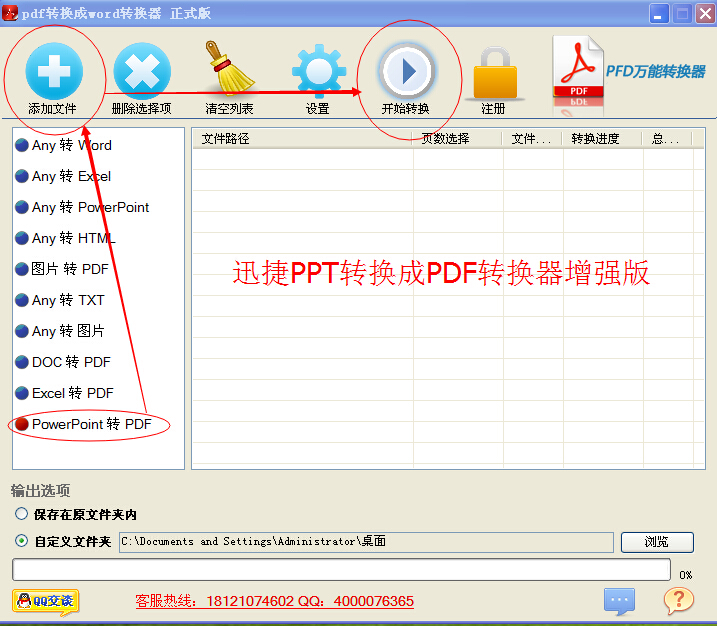Click the conversion progress bar
Viewport: 717px width, 626px height.
point(341,569)
